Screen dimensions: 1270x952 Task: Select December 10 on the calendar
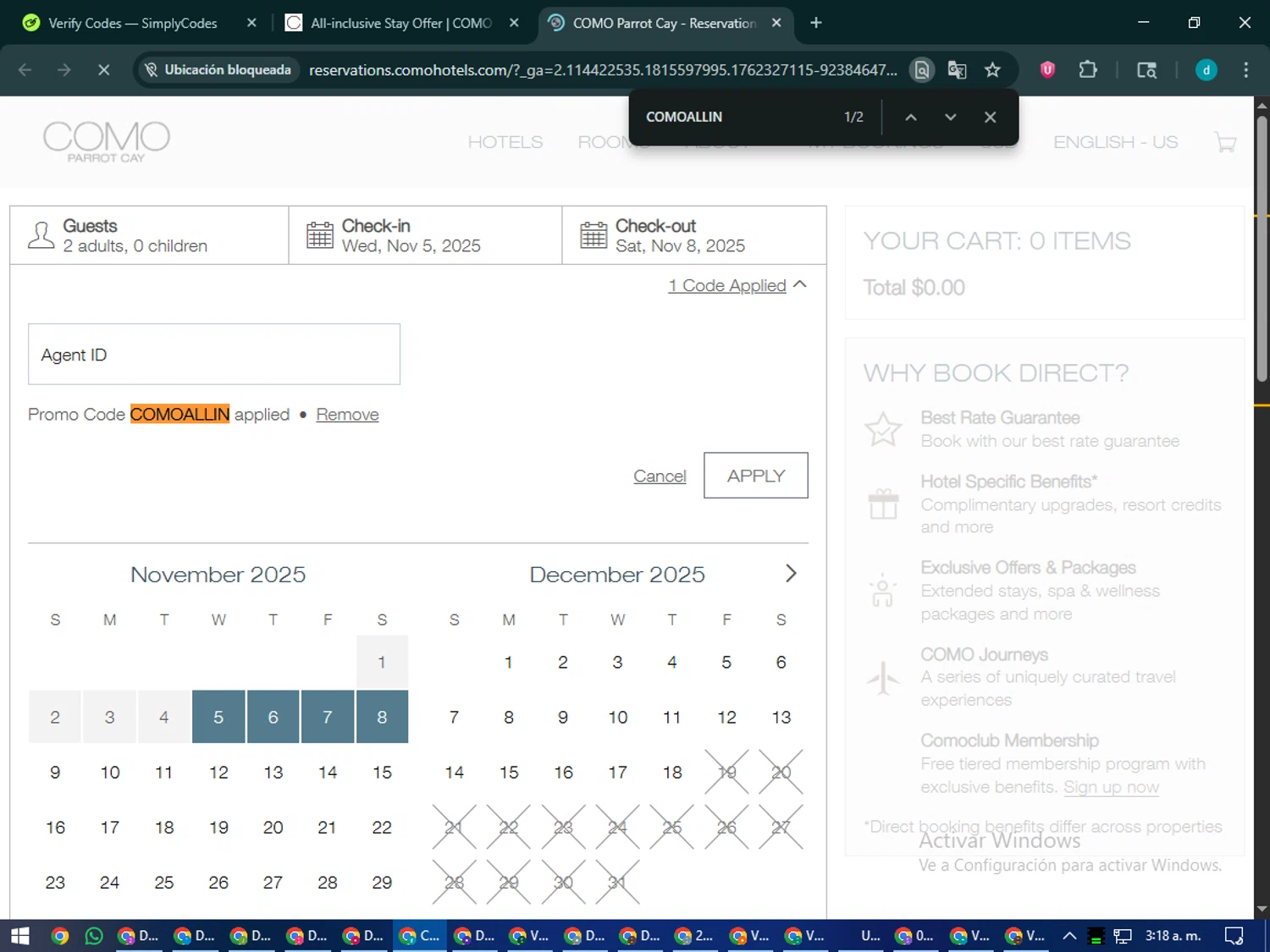pos(617,717)
